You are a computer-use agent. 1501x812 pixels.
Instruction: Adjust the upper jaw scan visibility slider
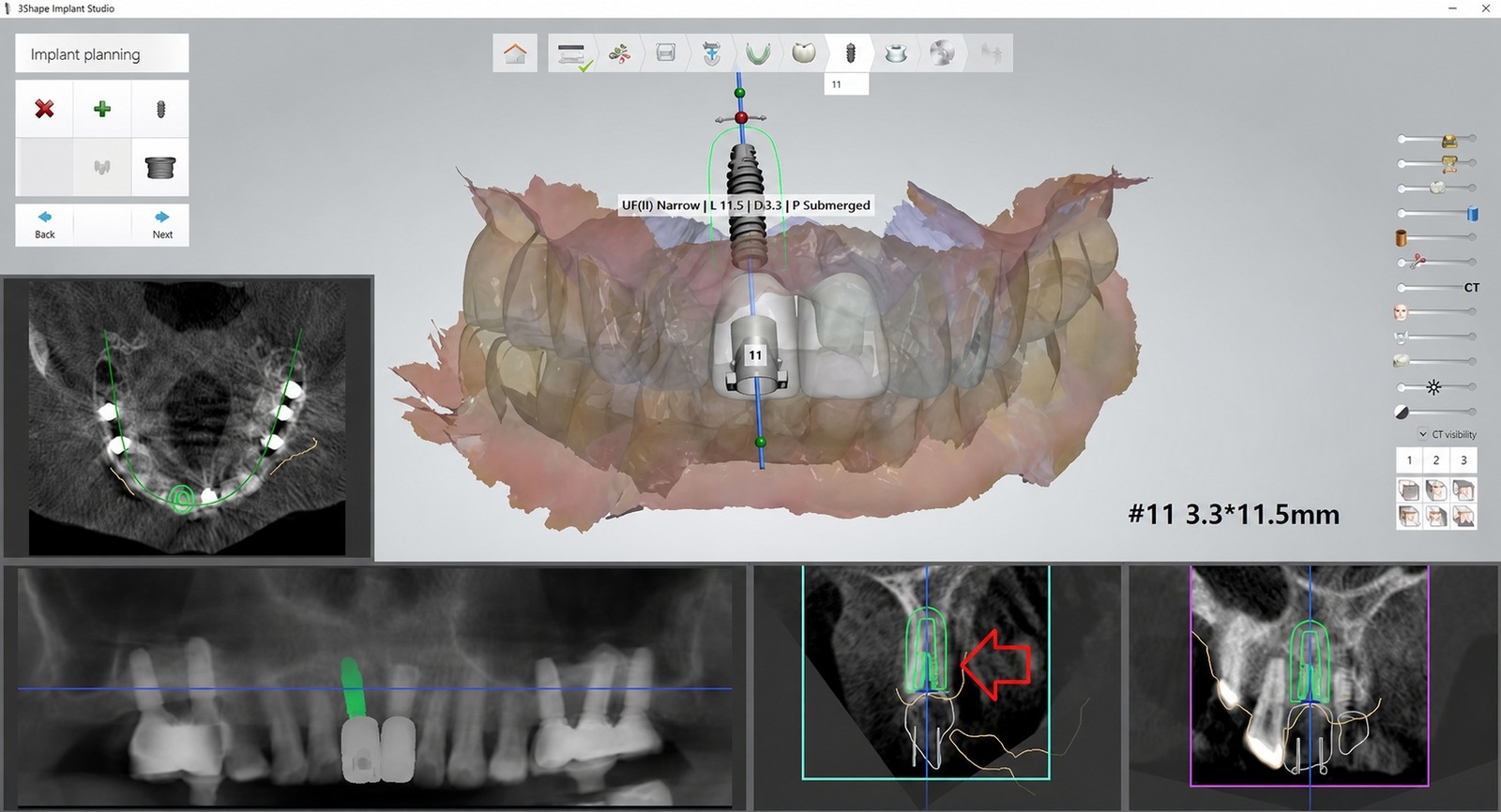(1436, 140)
